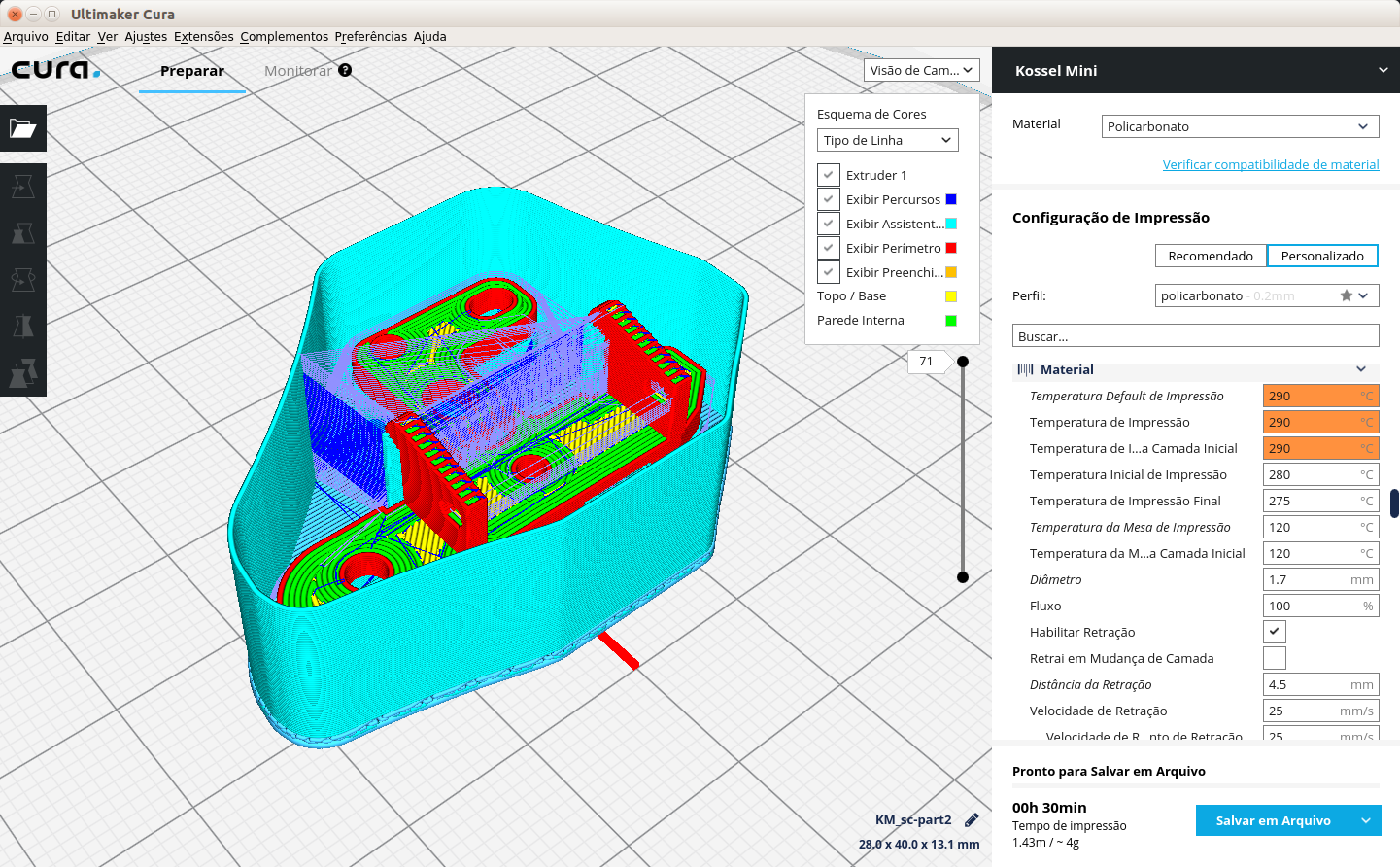Open the Complementos menu
1400x867 pixels.
click(x=285, y=36)
